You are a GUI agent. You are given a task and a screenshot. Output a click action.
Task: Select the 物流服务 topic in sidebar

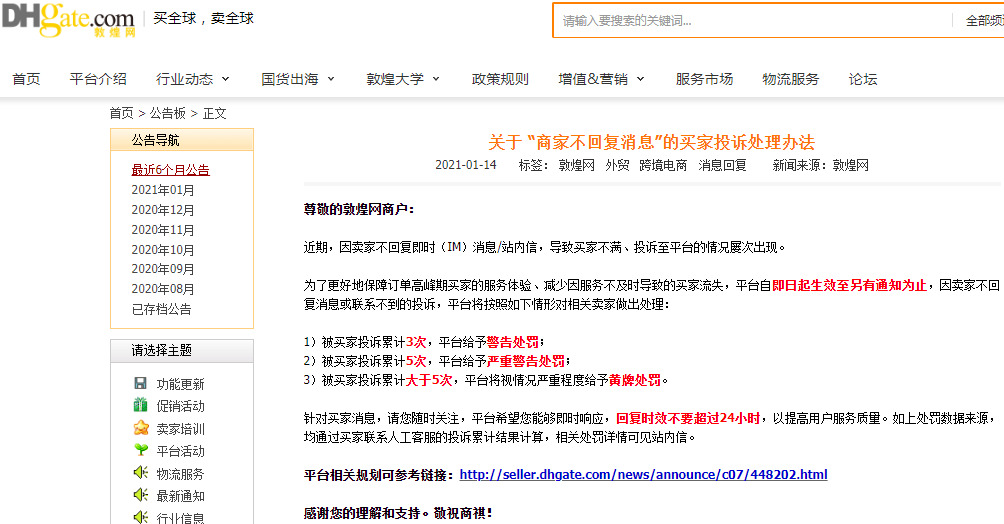[x=181, y=473]
